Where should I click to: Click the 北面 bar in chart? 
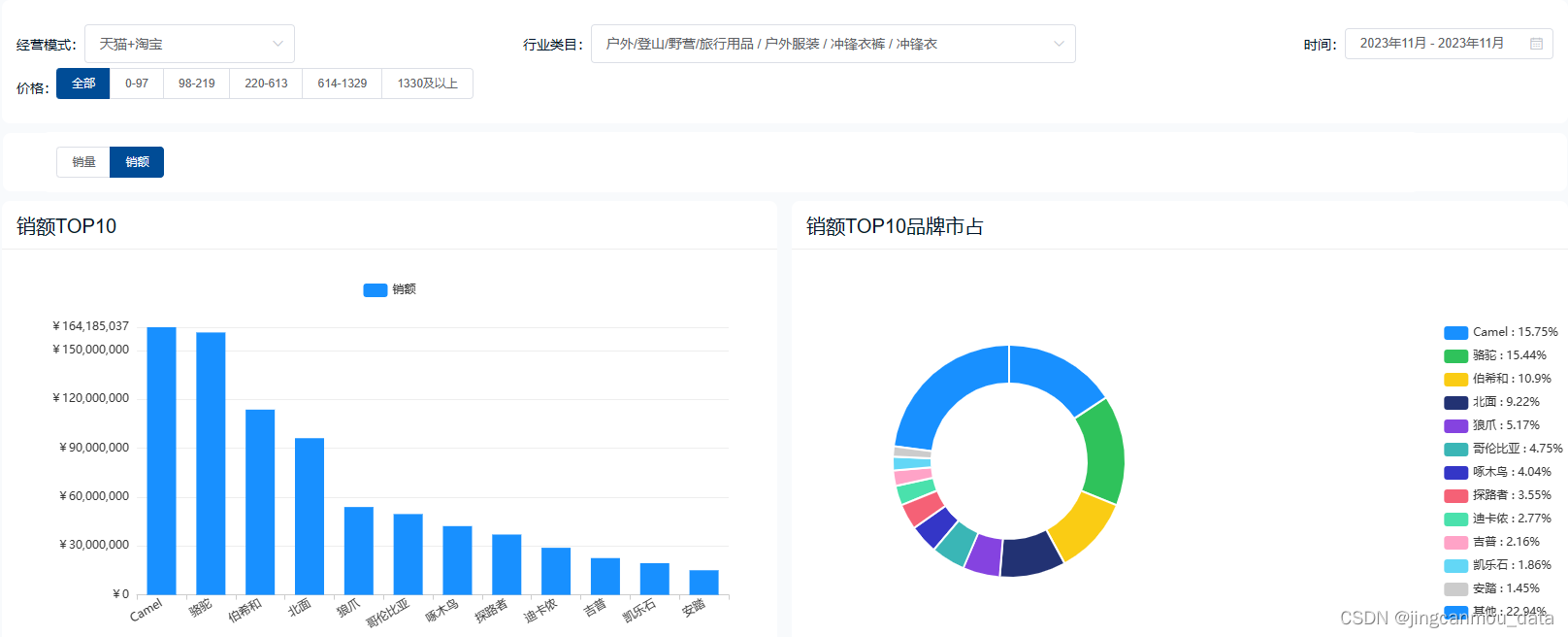(310, 517)
